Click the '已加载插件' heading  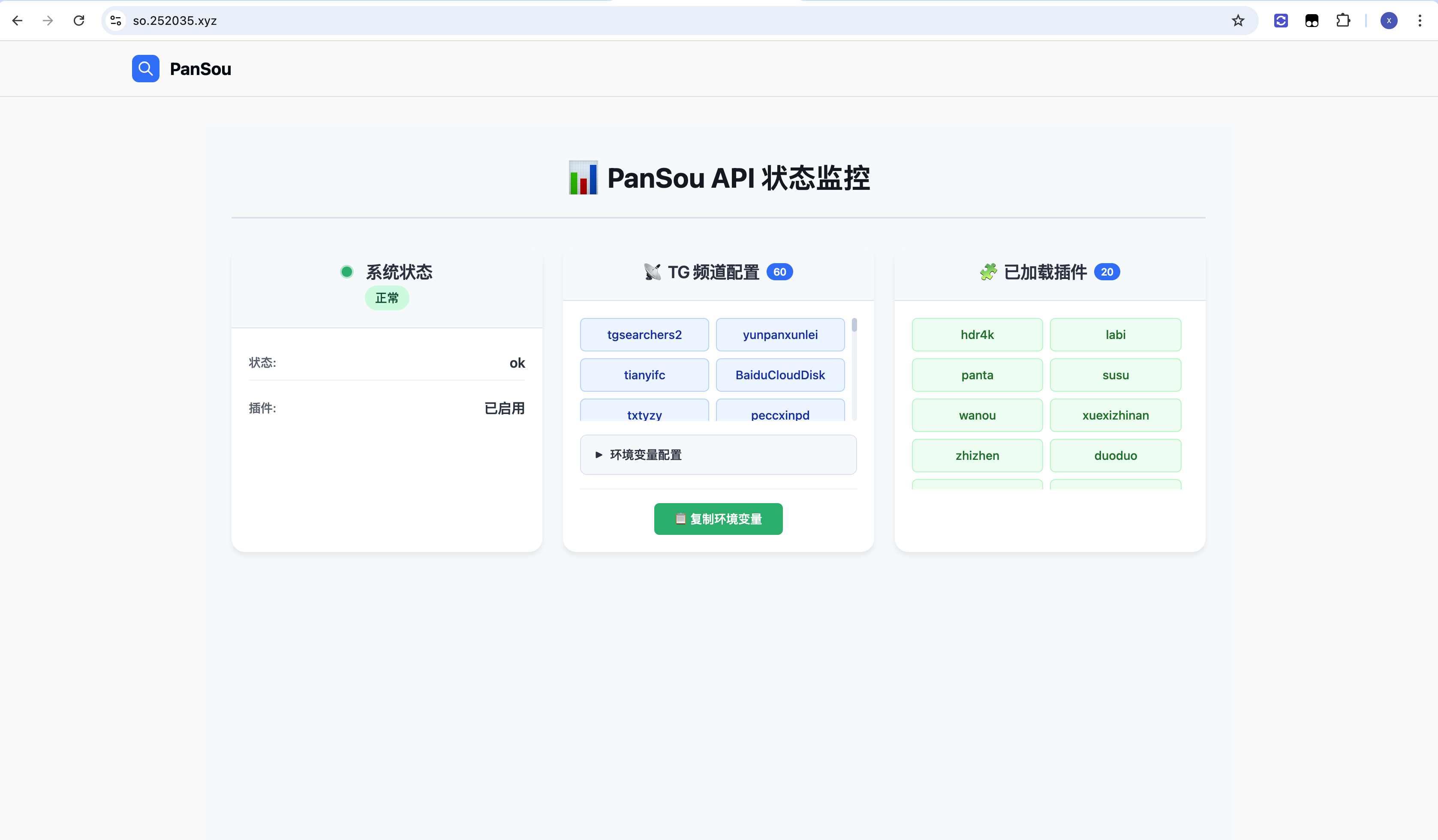[x=1045, y=272]
